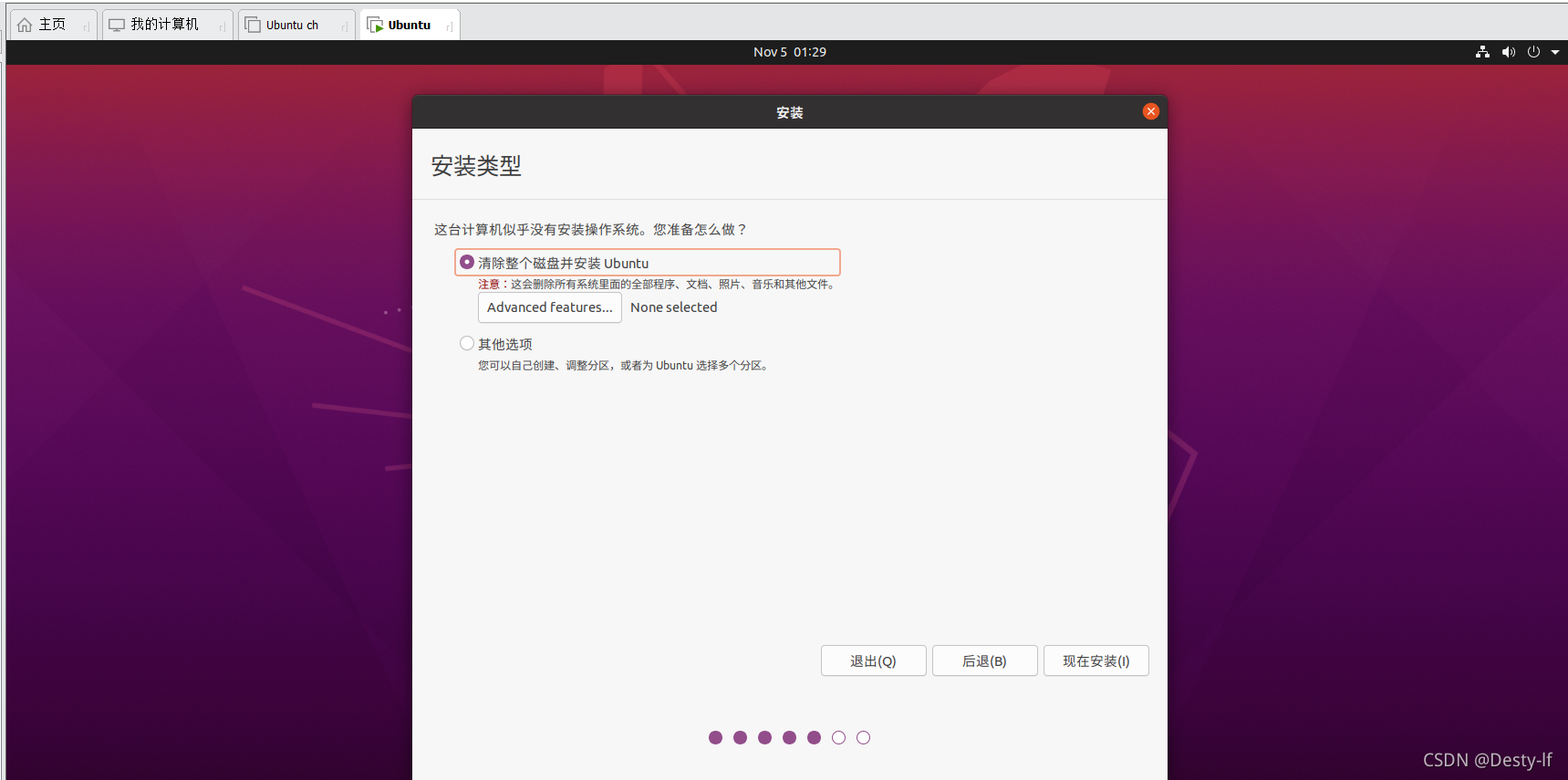The width and height of the screenshot is (1568, 780).
Task: Click the 退出(Q) quit button
Action: click(x=873, y=660)
